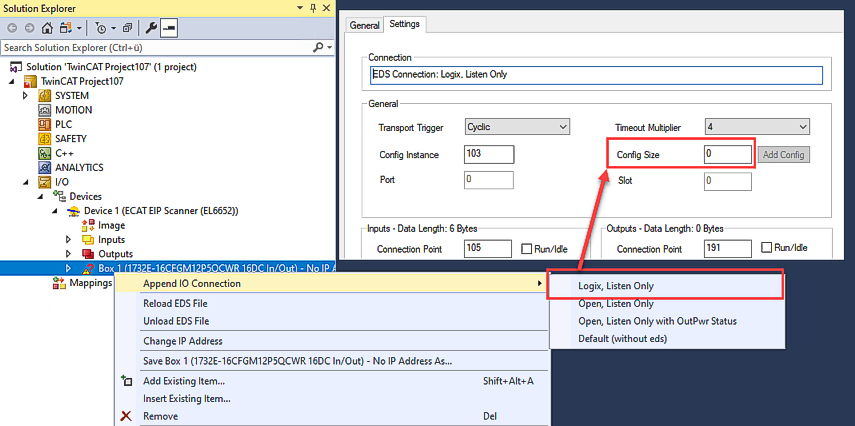855x426 pixels.
Task: Expand the SYSTEM tree node
Action: 25,95
